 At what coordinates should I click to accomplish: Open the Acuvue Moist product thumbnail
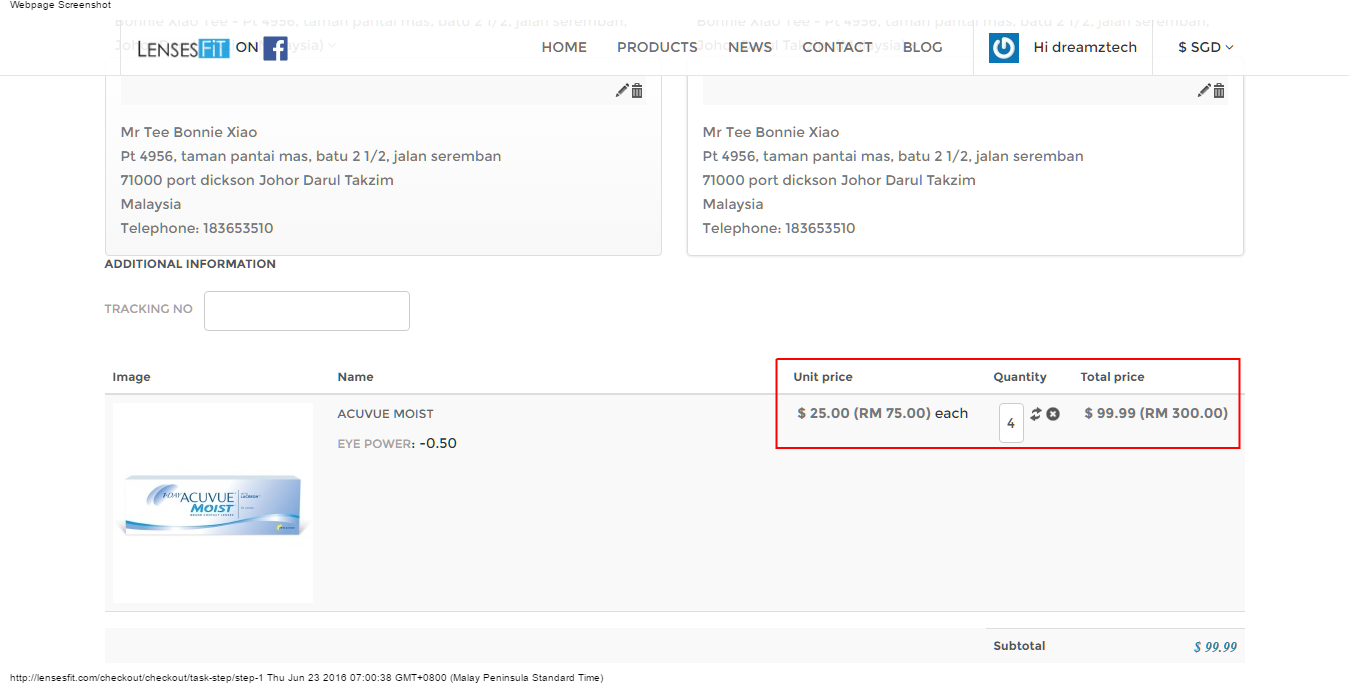[x=213, y=503]
